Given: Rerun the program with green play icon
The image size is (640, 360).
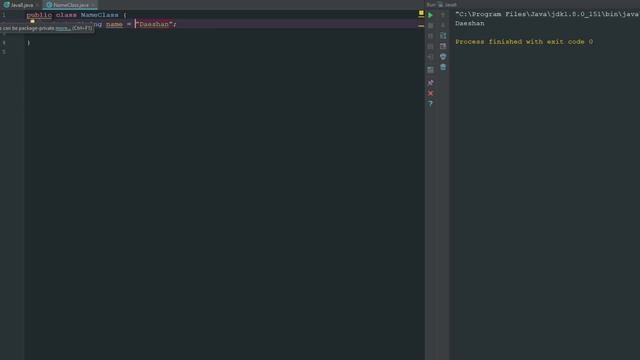Looking at the screenshot, I should click(x=430, y=15).
